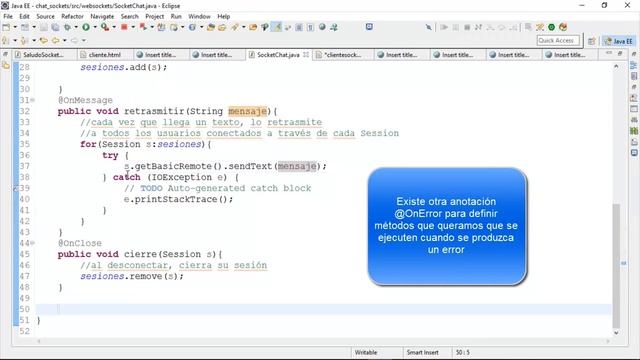This screenshot has height=360, width=640.
Task: Click the Suspend debug toolbar icon
Action: 456,27
